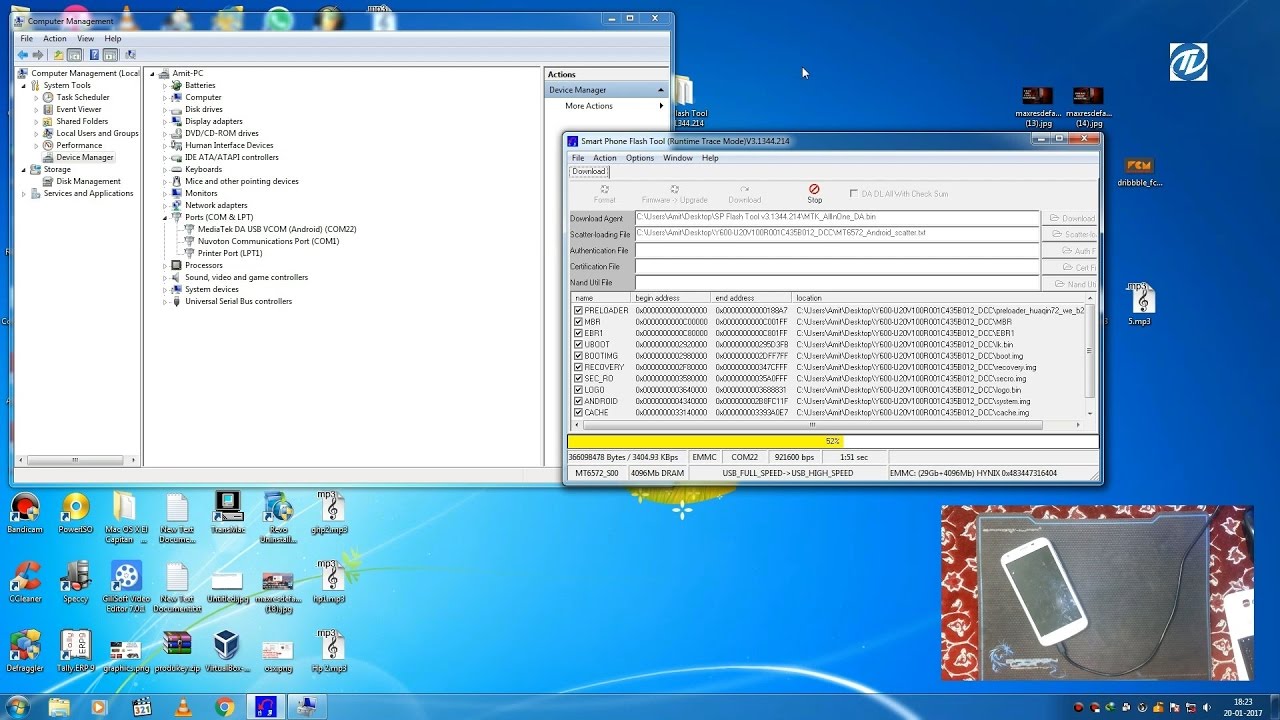1280x720 pixels.
Task: Open Windows Start button
Action: click(18, 707)
